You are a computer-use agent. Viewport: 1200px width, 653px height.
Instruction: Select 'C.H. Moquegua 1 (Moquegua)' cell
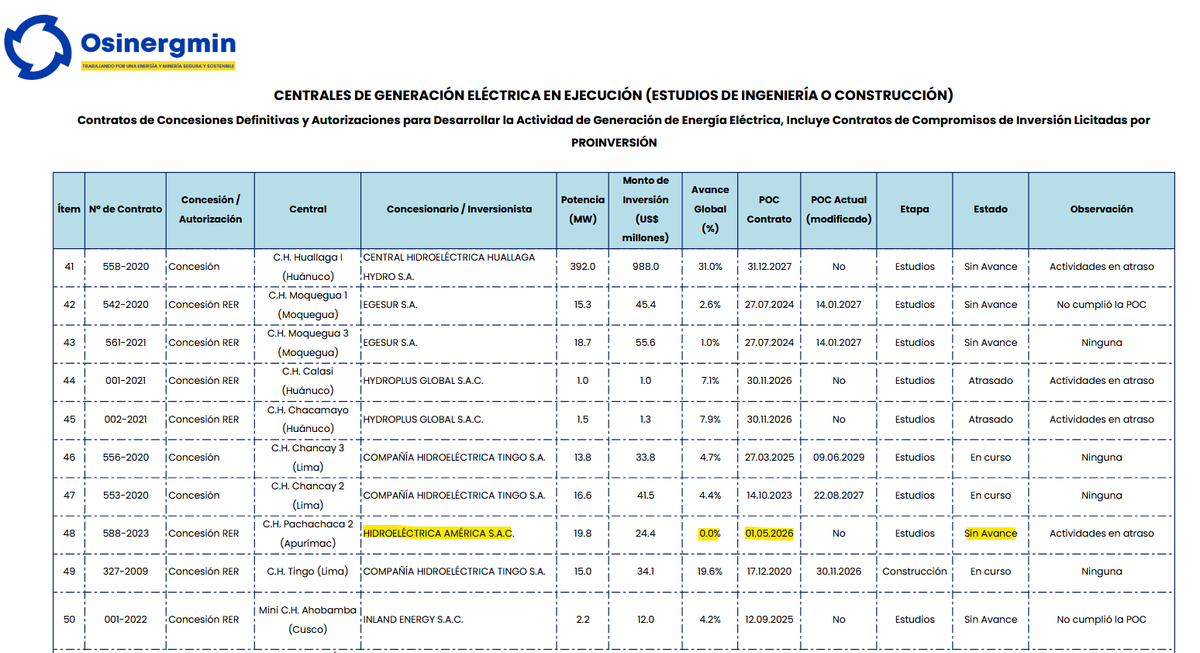(x=308, y=305)
